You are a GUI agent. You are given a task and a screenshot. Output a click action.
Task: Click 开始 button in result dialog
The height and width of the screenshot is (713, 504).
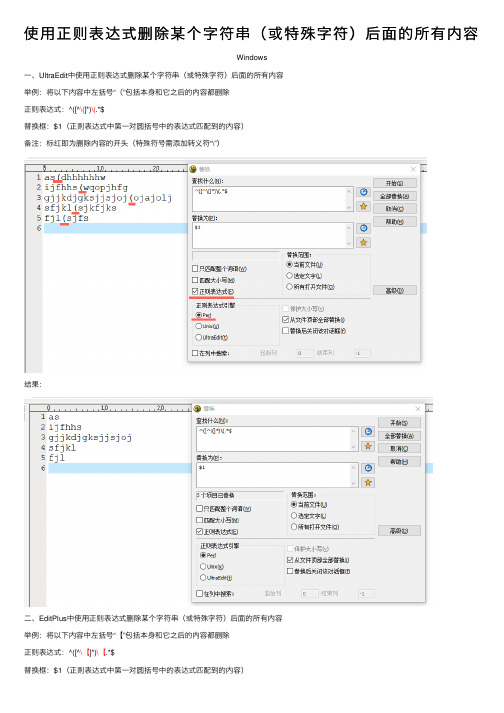pyautogui.click(x=399, y=423)
